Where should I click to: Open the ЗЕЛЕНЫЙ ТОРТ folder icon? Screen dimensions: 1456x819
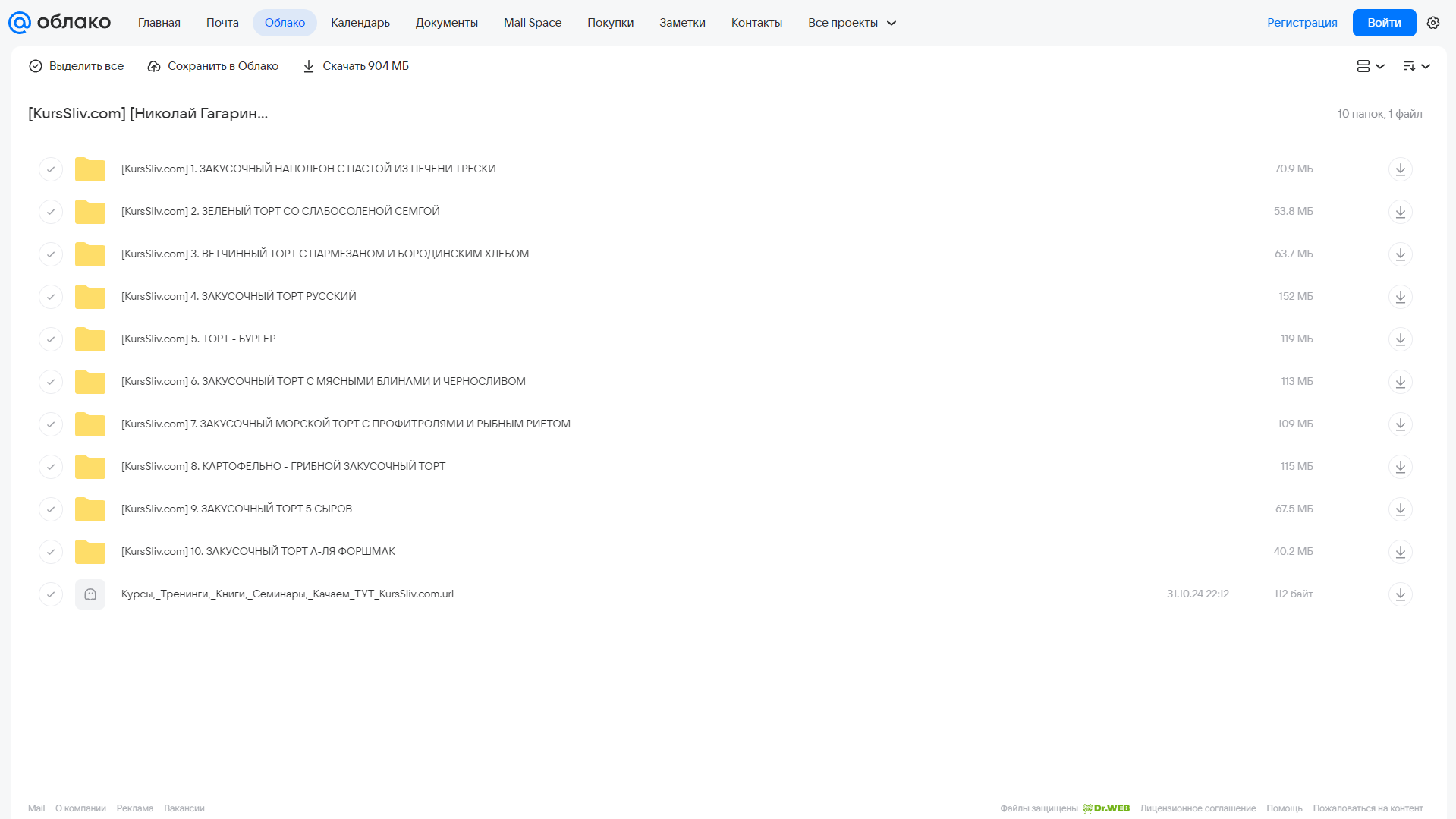(90, 212)
